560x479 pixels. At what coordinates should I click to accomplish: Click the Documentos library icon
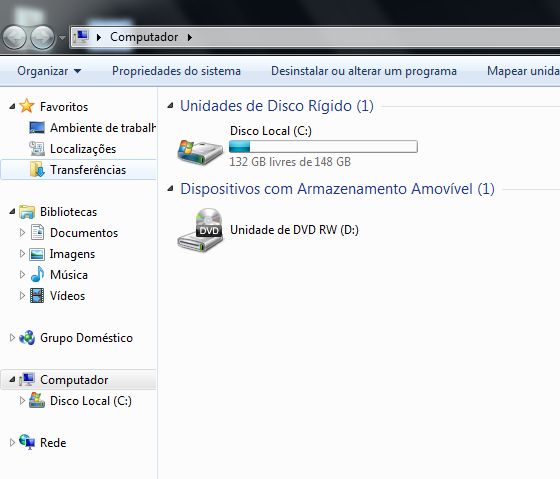pyautogui.click(x=37, y=232)
